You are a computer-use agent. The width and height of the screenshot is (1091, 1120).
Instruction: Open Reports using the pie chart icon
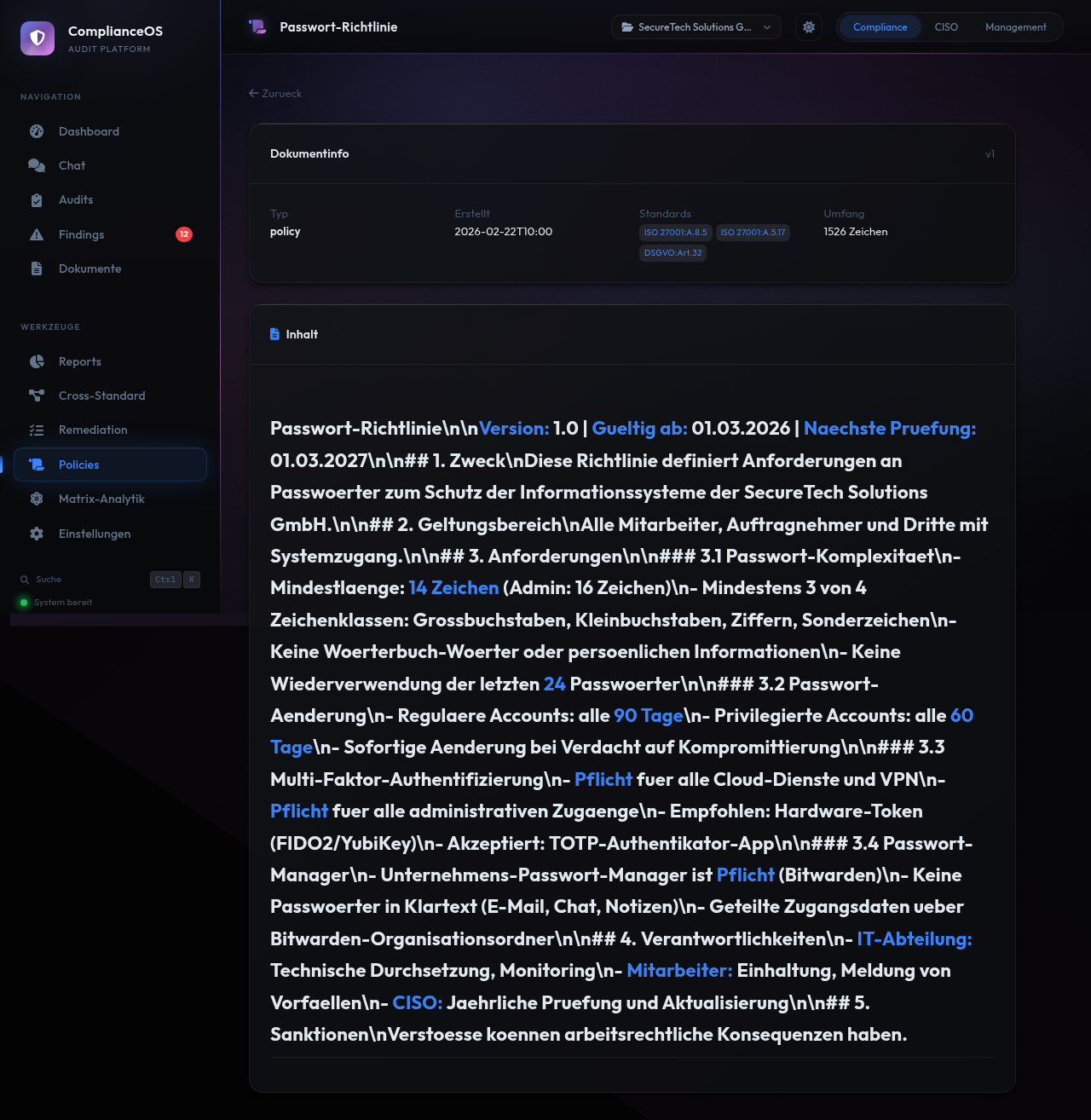click(37, 361)
